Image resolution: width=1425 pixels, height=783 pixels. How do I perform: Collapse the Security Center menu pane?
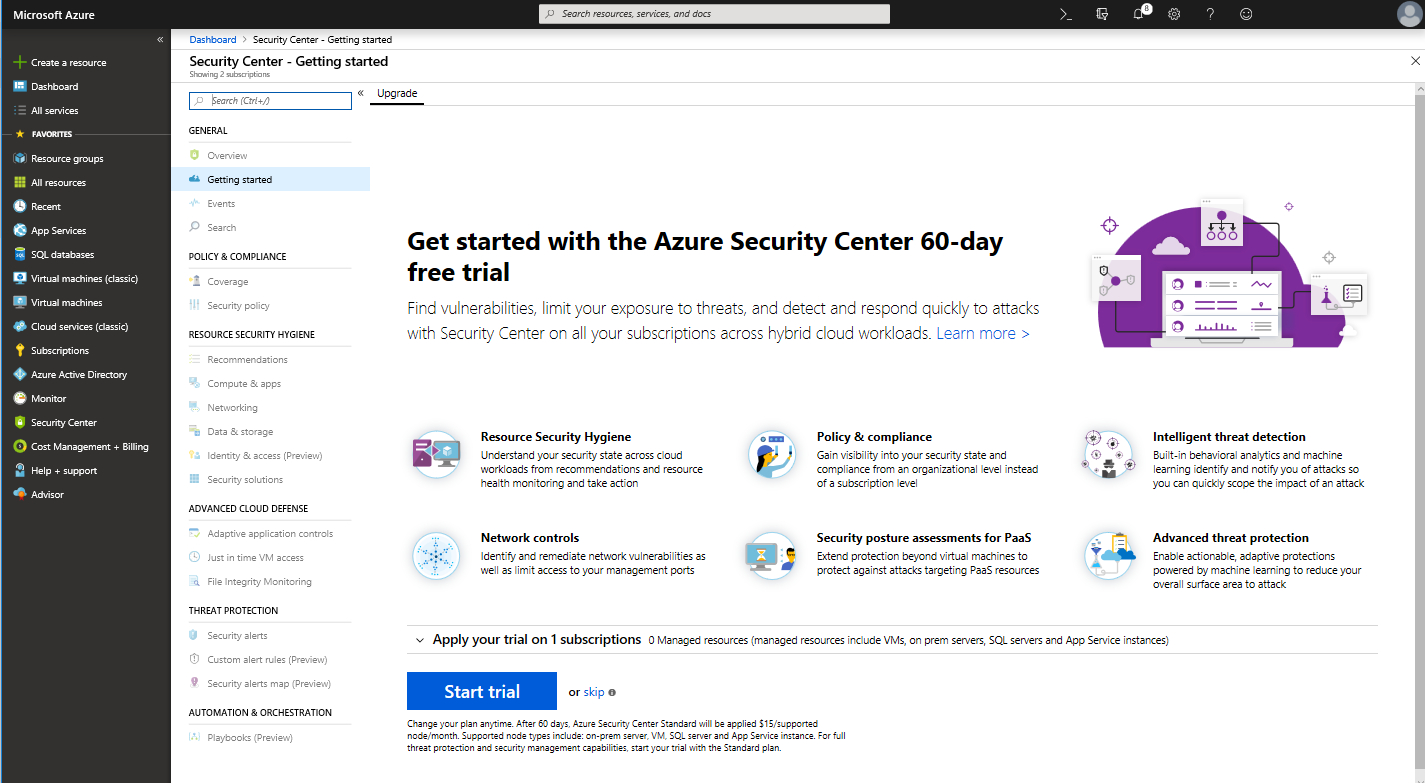pyautogui.click(x=360, y=93)
